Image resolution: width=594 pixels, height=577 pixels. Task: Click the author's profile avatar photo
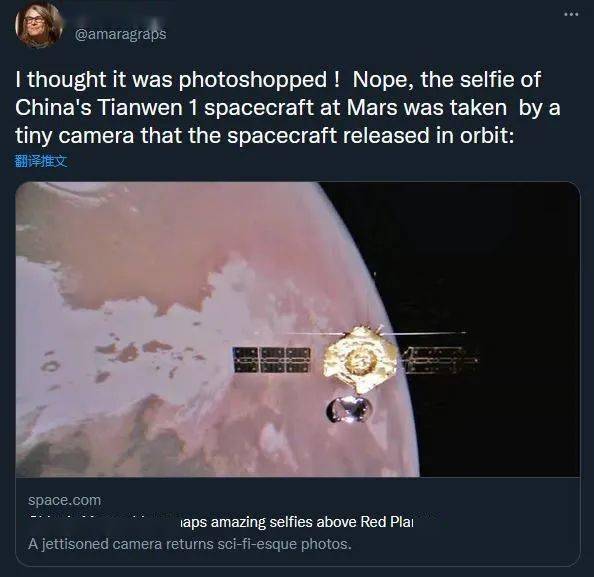point(39,25)
